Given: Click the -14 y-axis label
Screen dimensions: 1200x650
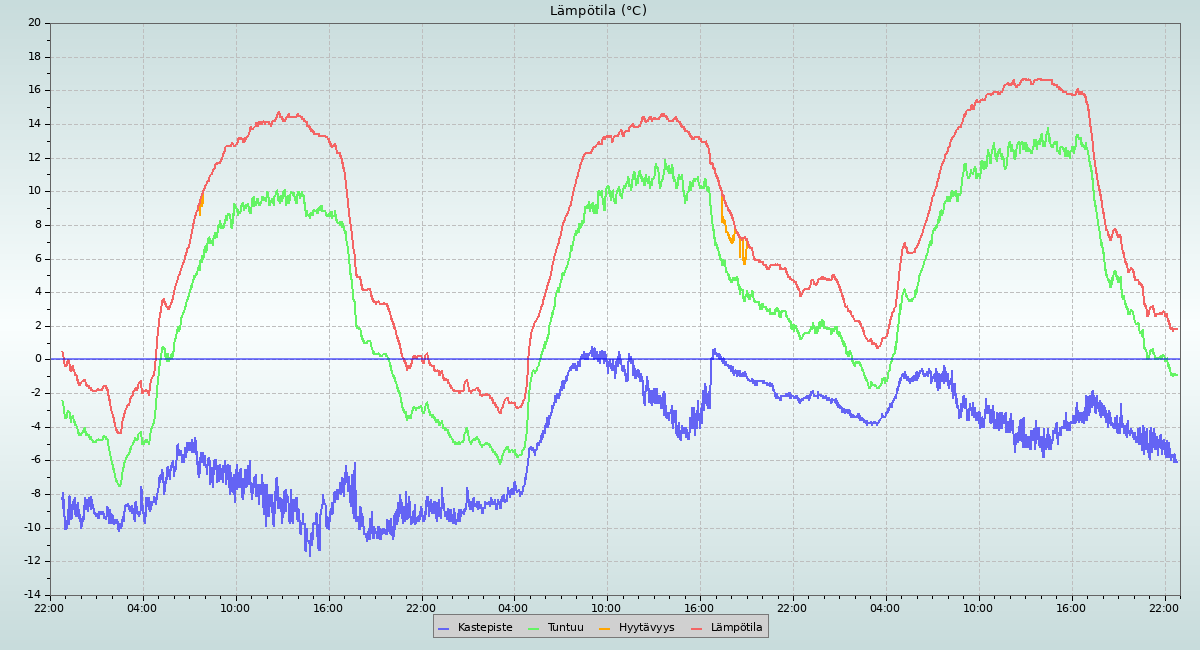Looking at the screenshot, I should [x=32, y=595].
